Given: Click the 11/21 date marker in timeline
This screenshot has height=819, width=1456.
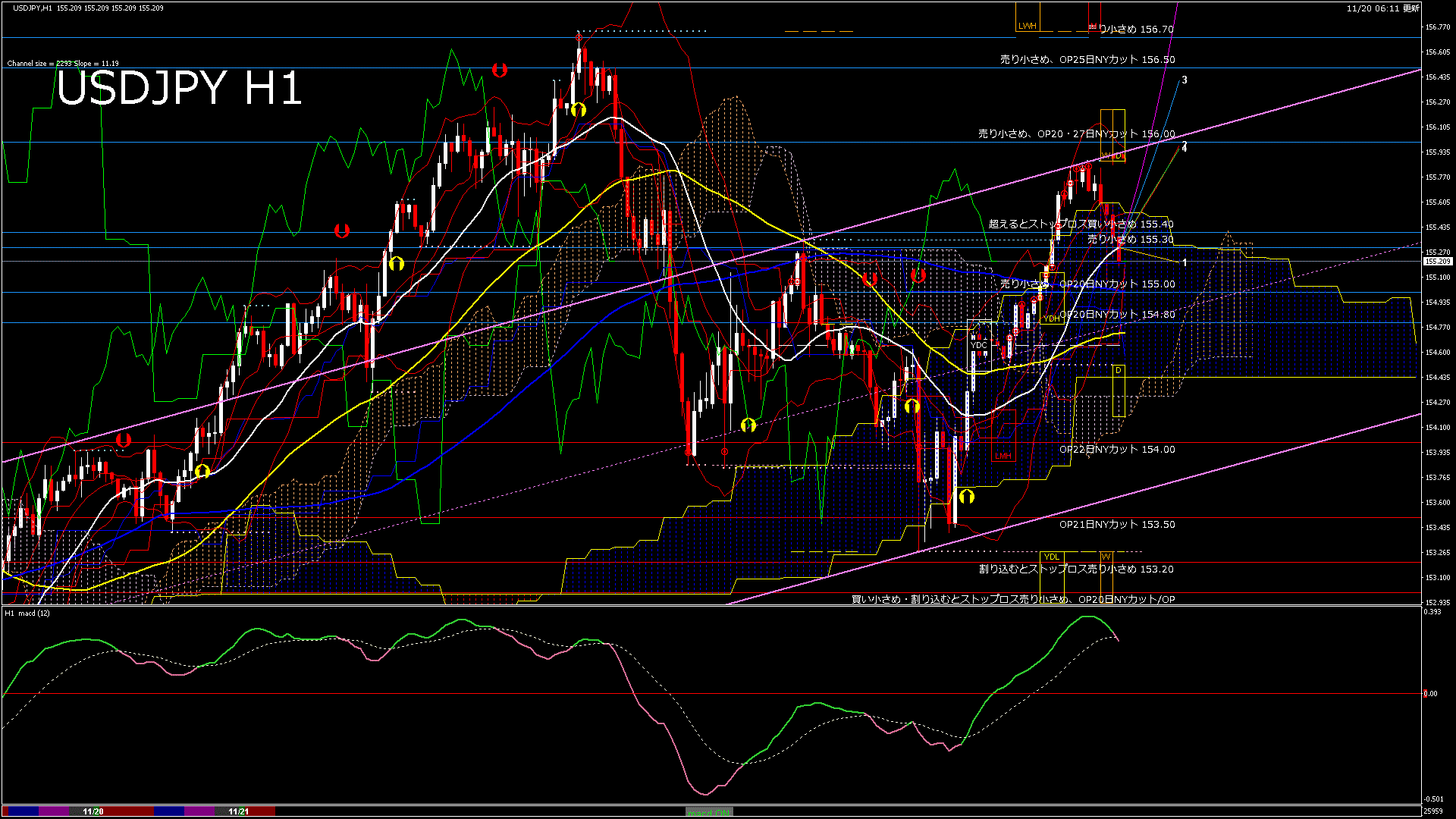Looking at the screenshot, I should pyautogui.click(x=238, y=811).
